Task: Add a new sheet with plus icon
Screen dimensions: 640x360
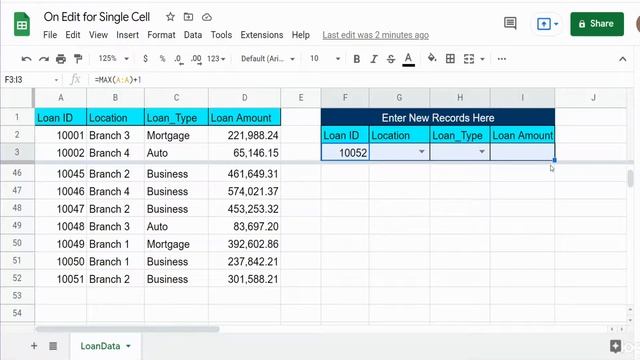Action: click(x=34, y=346)
